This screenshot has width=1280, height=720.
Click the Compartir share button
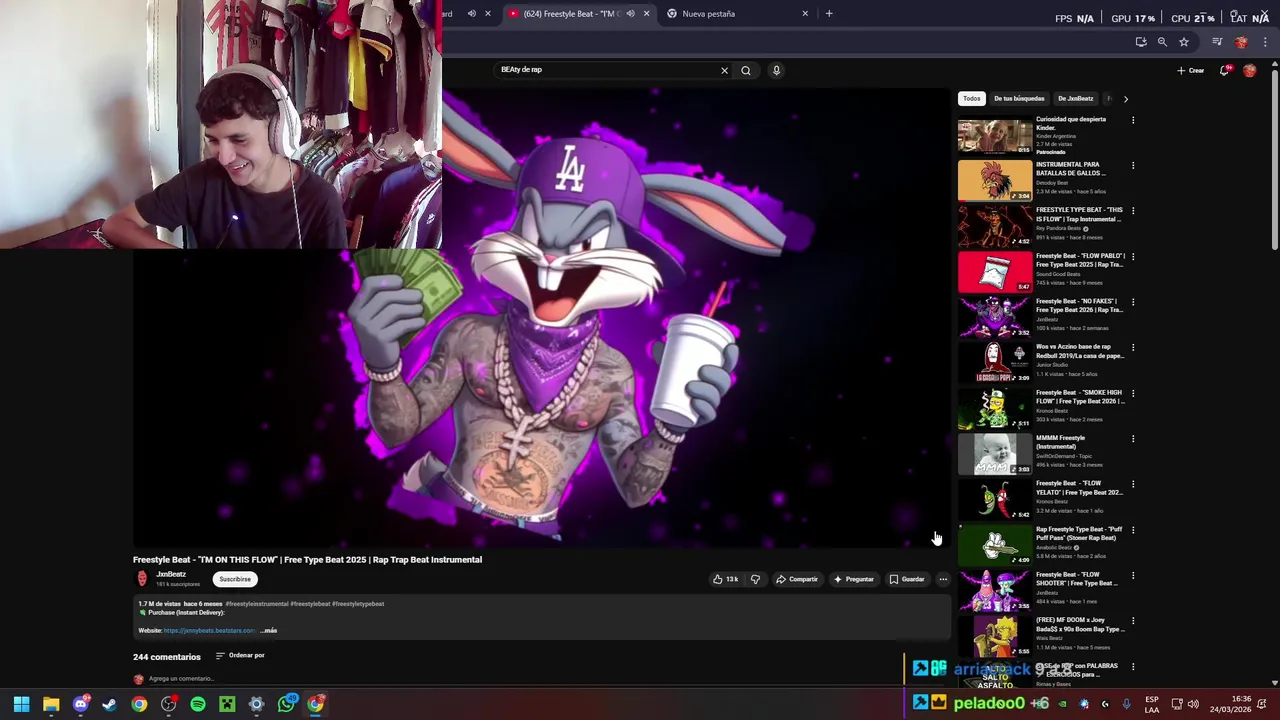pos(797,579)
